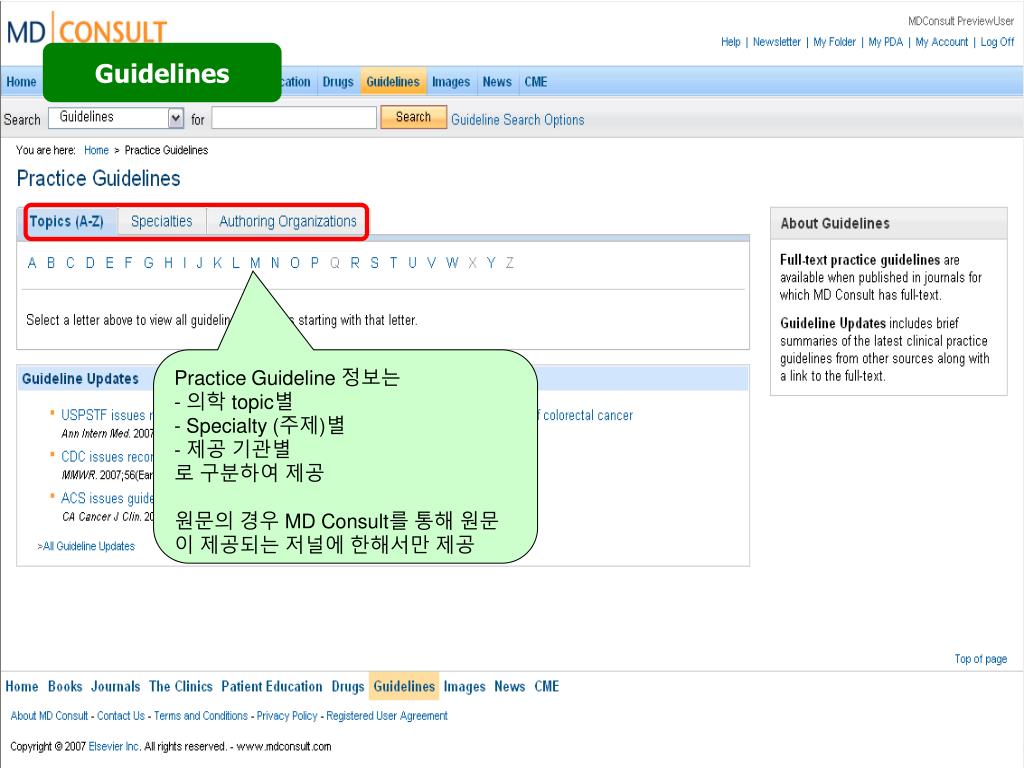Open Books in the footer navigation
This screenshot has height=768, width=1024.
coord(65,686)
